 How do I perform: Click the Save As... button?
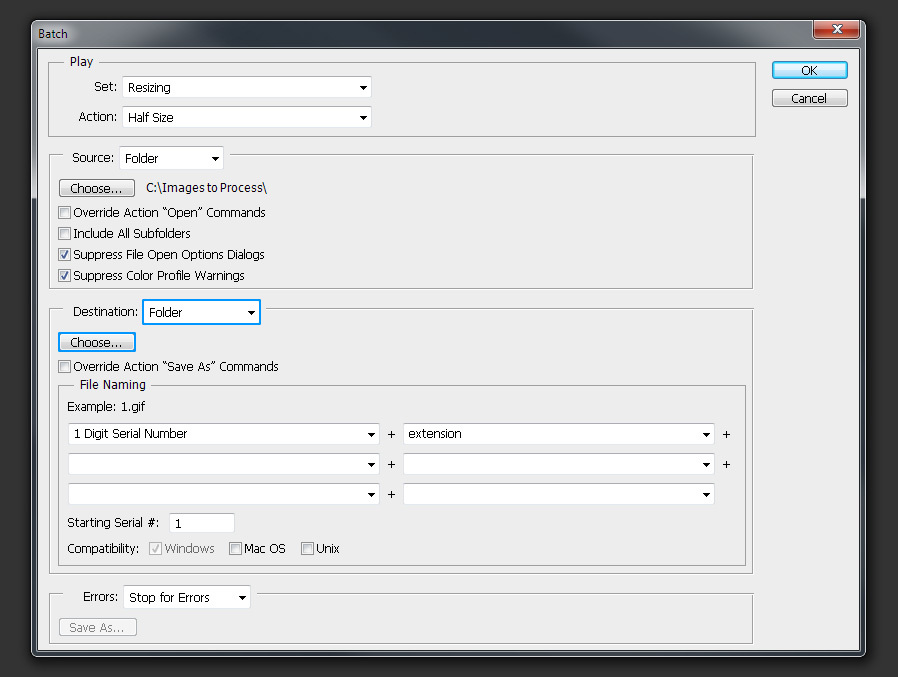coord(97,627)
